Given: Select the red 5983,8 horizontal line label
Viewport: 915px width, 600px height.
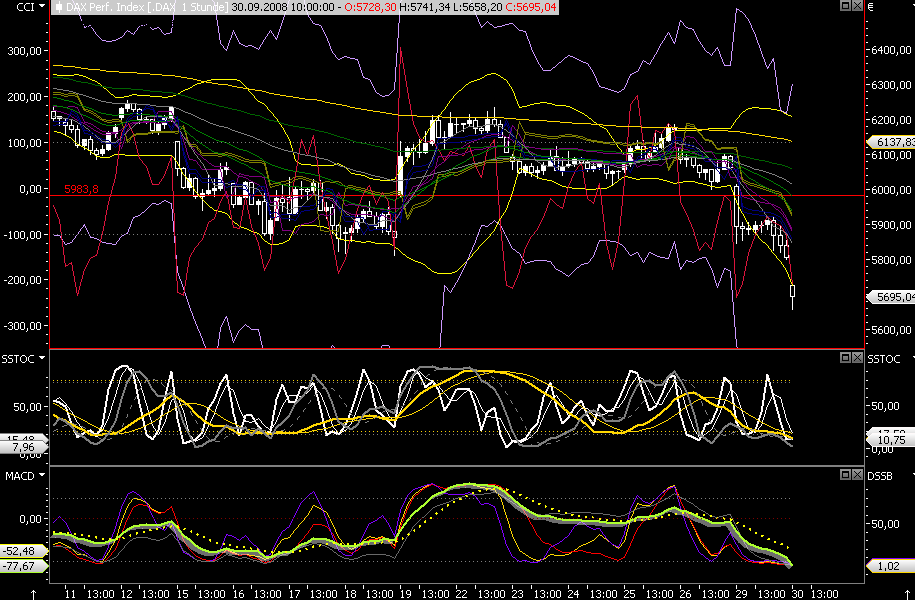Looking at the screenshot, I should tap(81, 189).
